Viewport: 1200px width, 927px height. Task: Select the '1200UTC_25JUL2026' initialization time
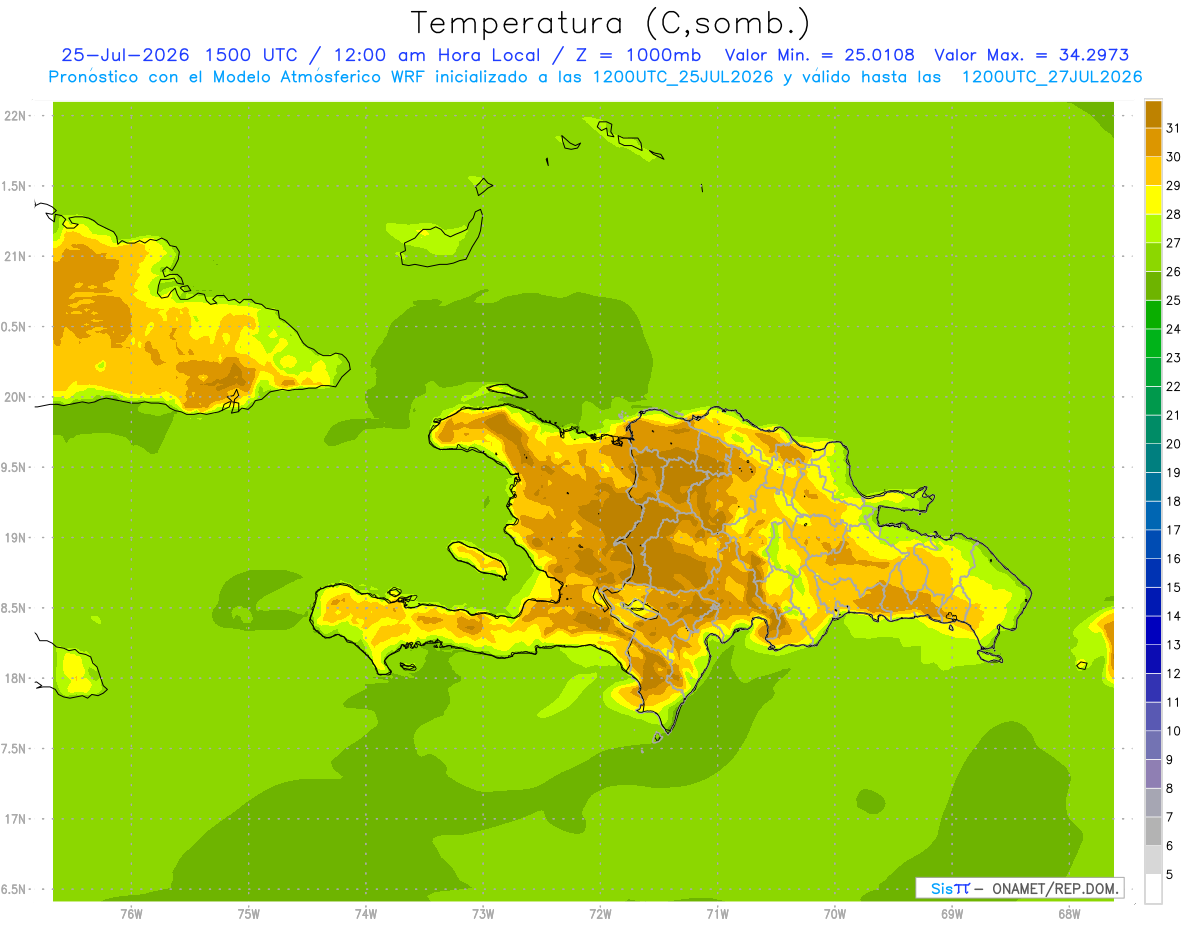click(682, 77)
